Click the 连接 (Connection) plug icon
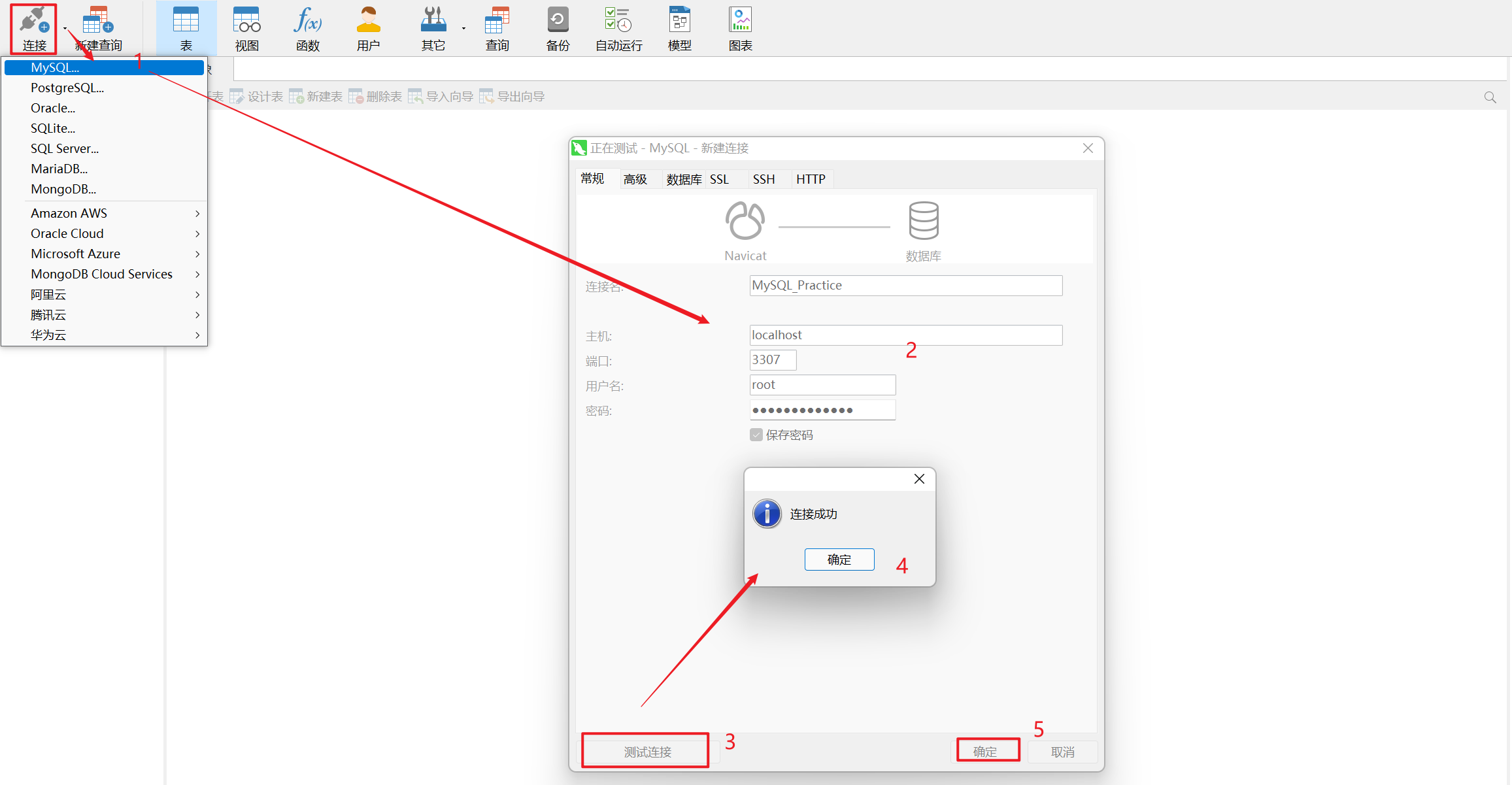Image resolution: width=1512 pixels, height=785 pixels. coord(34,29)
